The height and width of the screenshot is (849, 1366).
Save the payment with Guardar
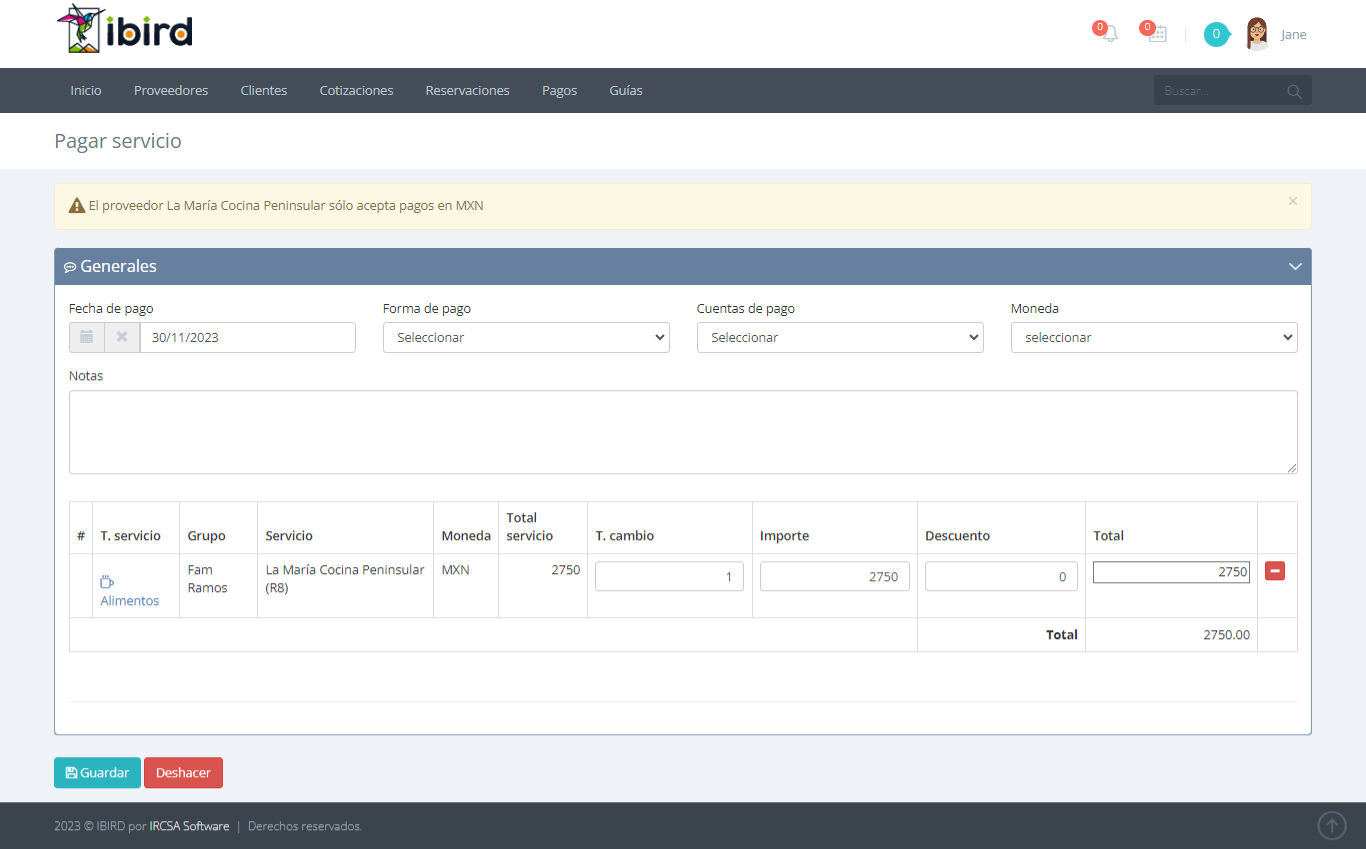click(97, 773)
